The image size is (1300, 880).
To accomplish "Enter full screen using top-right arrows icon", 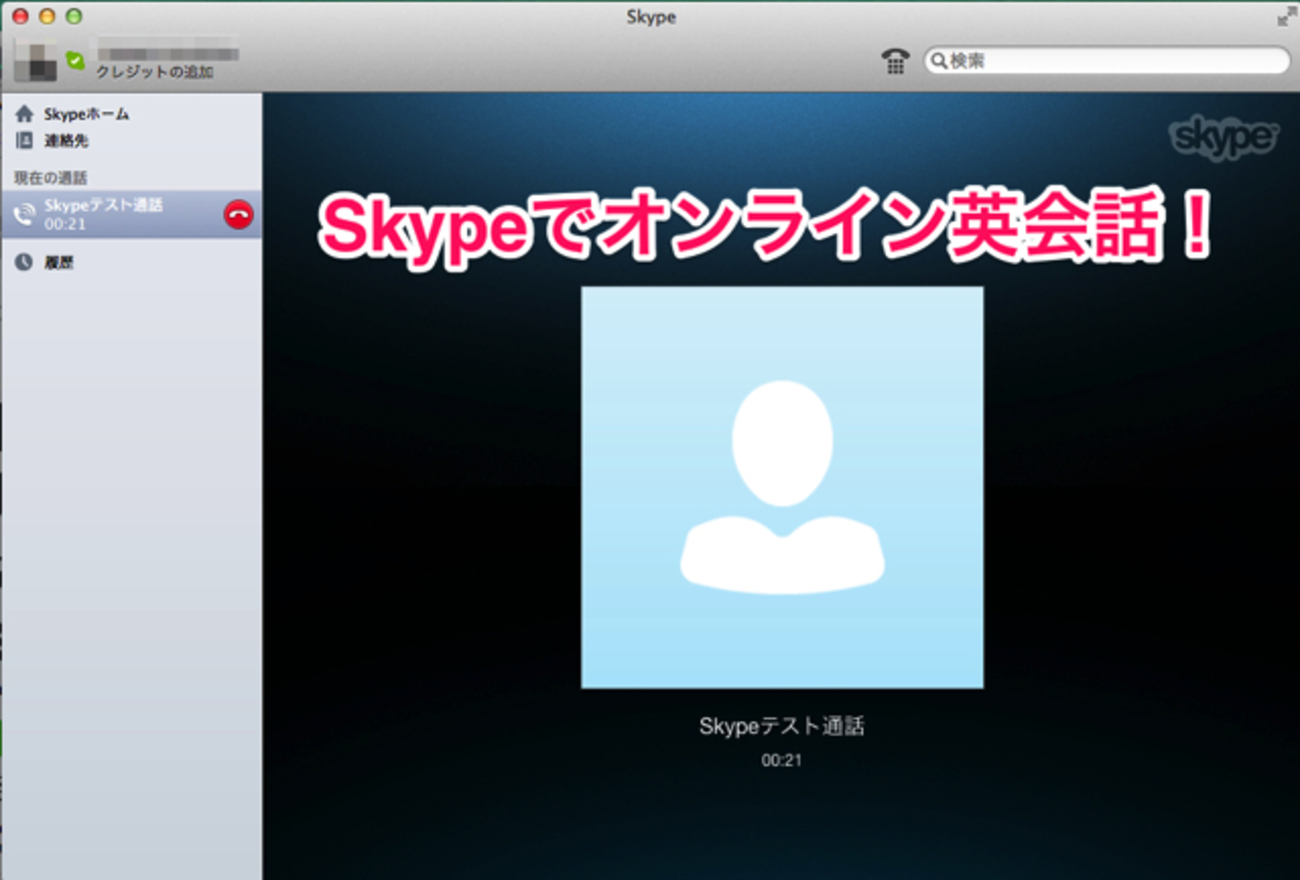I will pyautogui.click(x=1284, y=17).
